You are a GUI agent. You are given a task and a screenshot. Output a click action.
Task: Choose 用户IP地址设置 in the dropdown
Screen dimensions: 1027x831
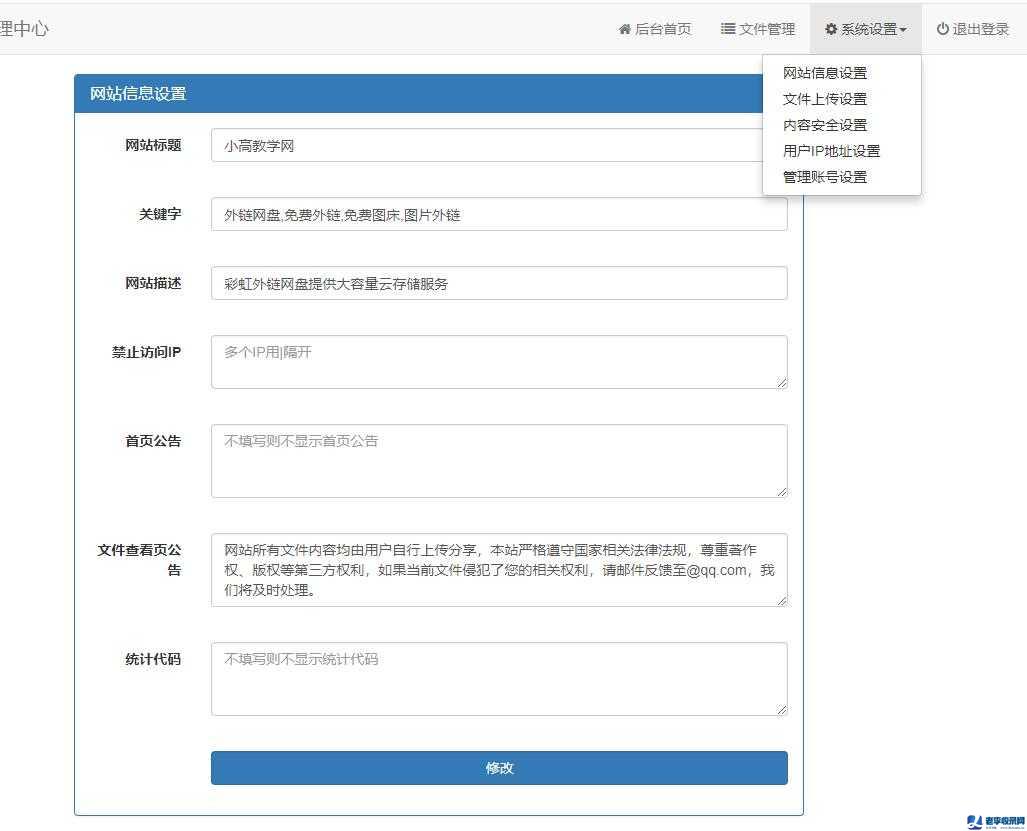tap(831, 151)
